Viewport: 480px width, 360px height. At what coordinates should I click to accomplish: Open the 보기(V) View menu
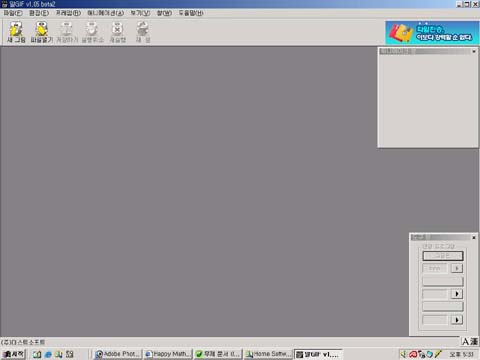[x=140, y=13]
